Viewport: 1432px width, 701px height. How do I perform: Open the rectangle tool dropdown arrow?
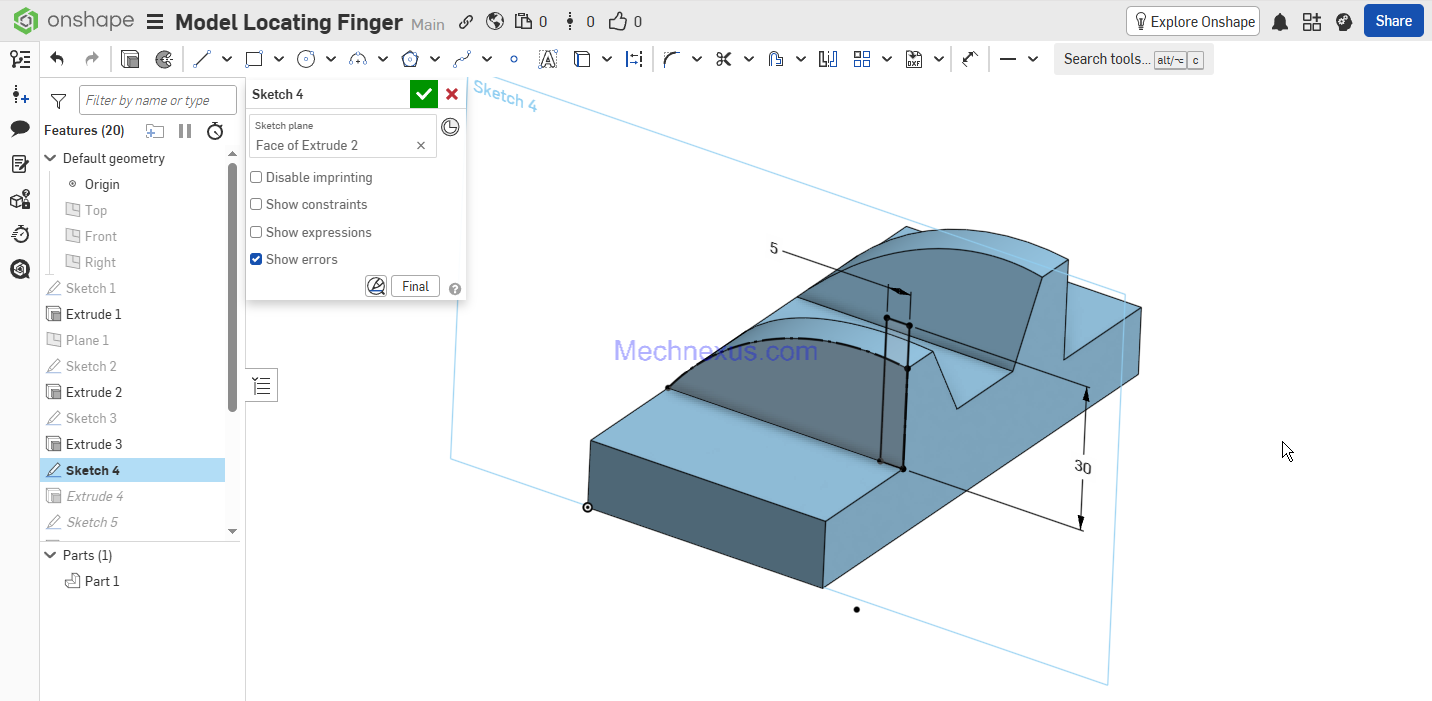coord(278,59)
